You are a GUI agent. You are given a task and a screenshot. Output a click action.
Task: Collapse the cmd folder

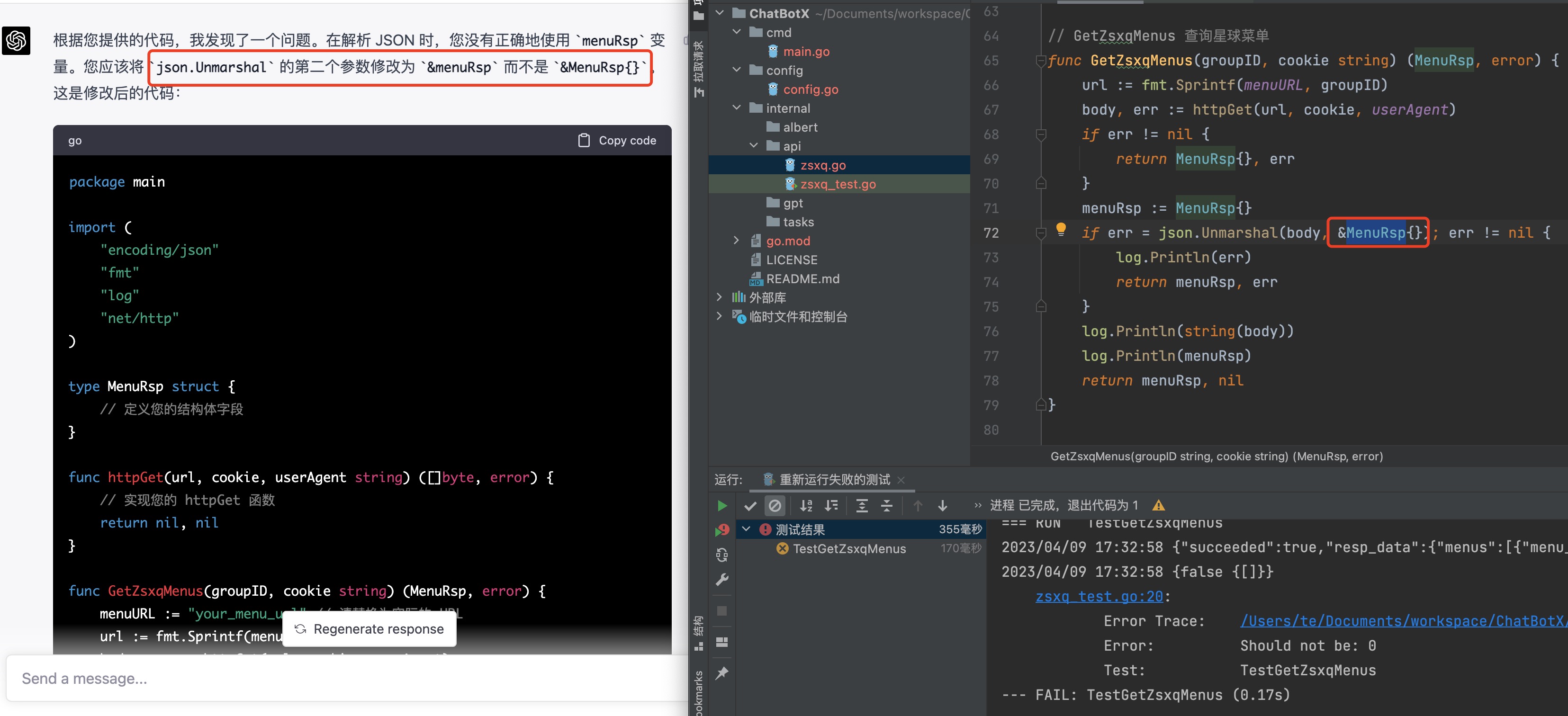[737, 32]
